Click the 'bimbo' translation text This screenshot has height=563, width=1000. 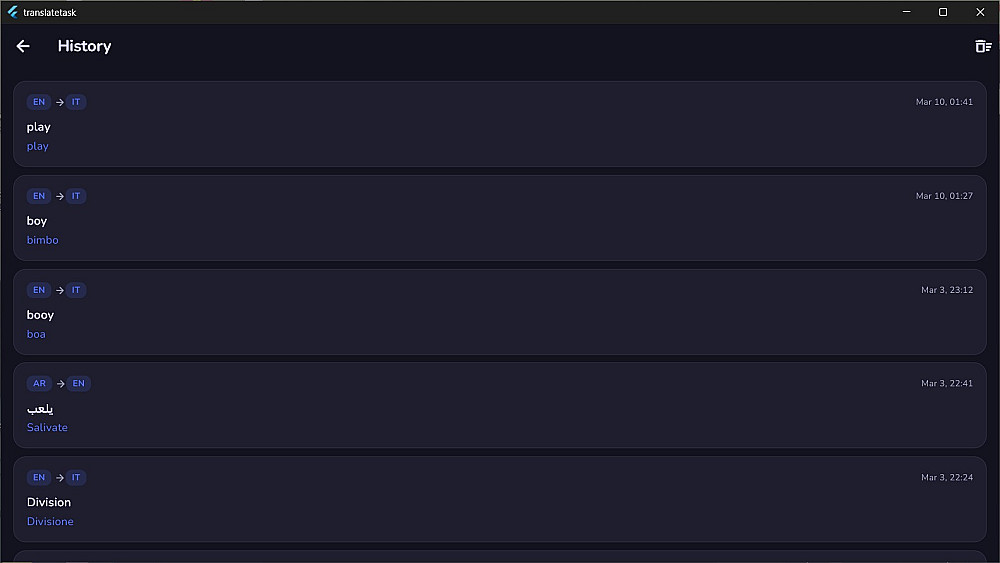pos(43,240)
